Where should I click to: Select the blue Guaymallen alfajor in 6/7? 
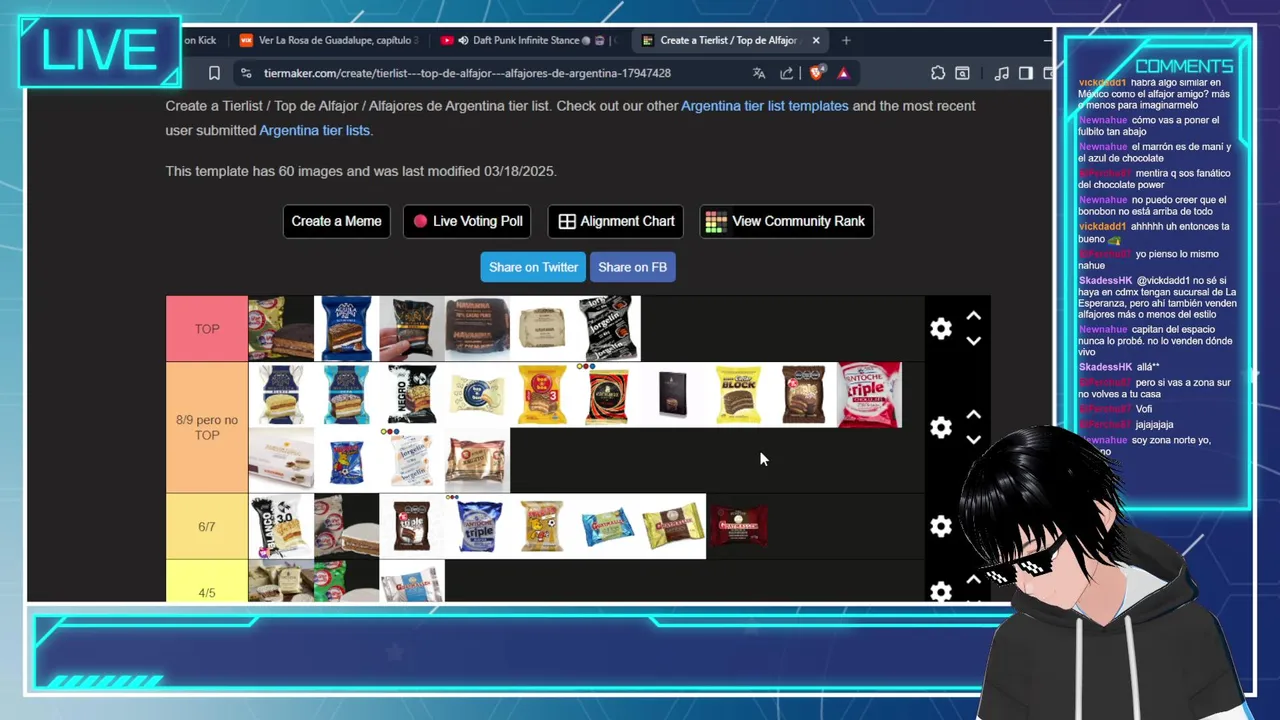tap(608, 526)
